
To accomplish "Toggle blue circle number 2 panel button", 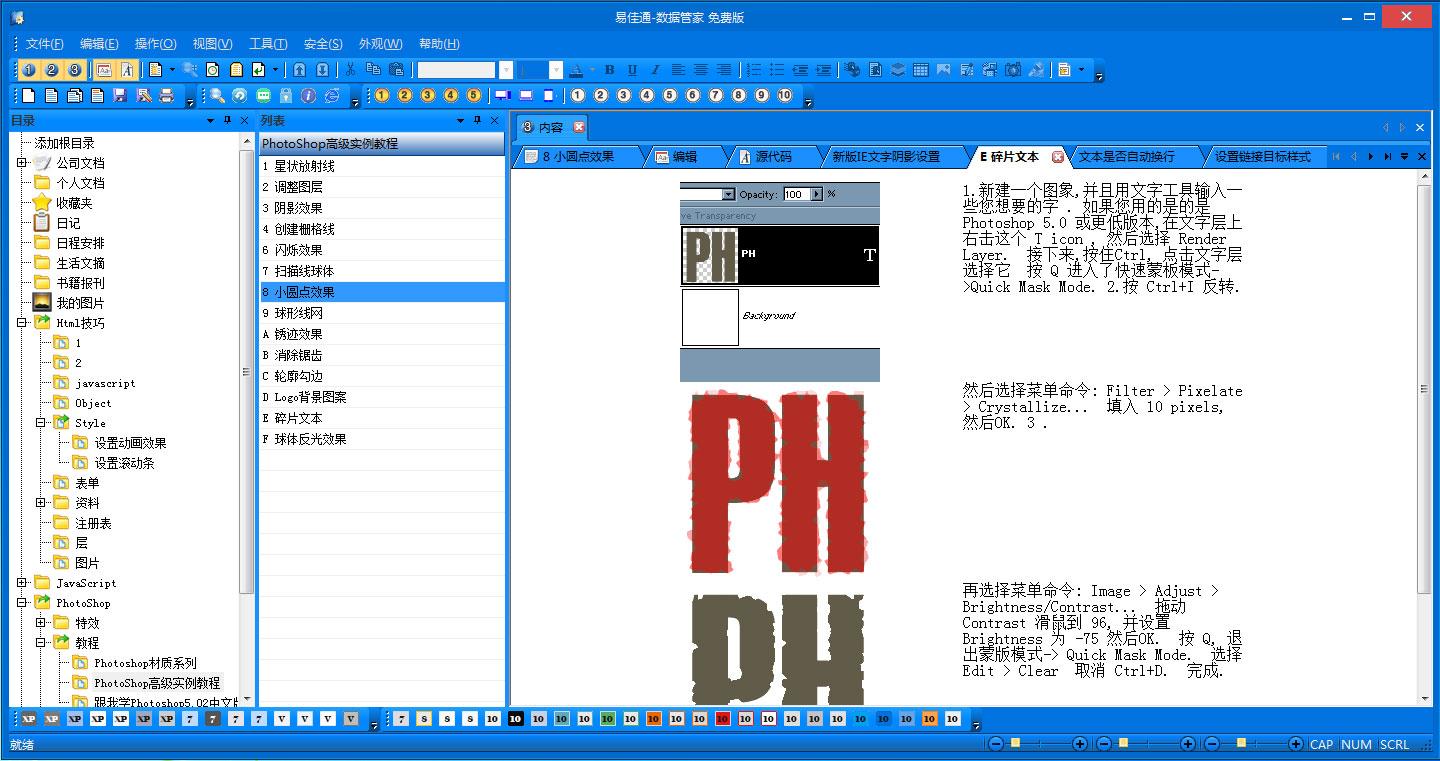I will [x=51, y=70].
